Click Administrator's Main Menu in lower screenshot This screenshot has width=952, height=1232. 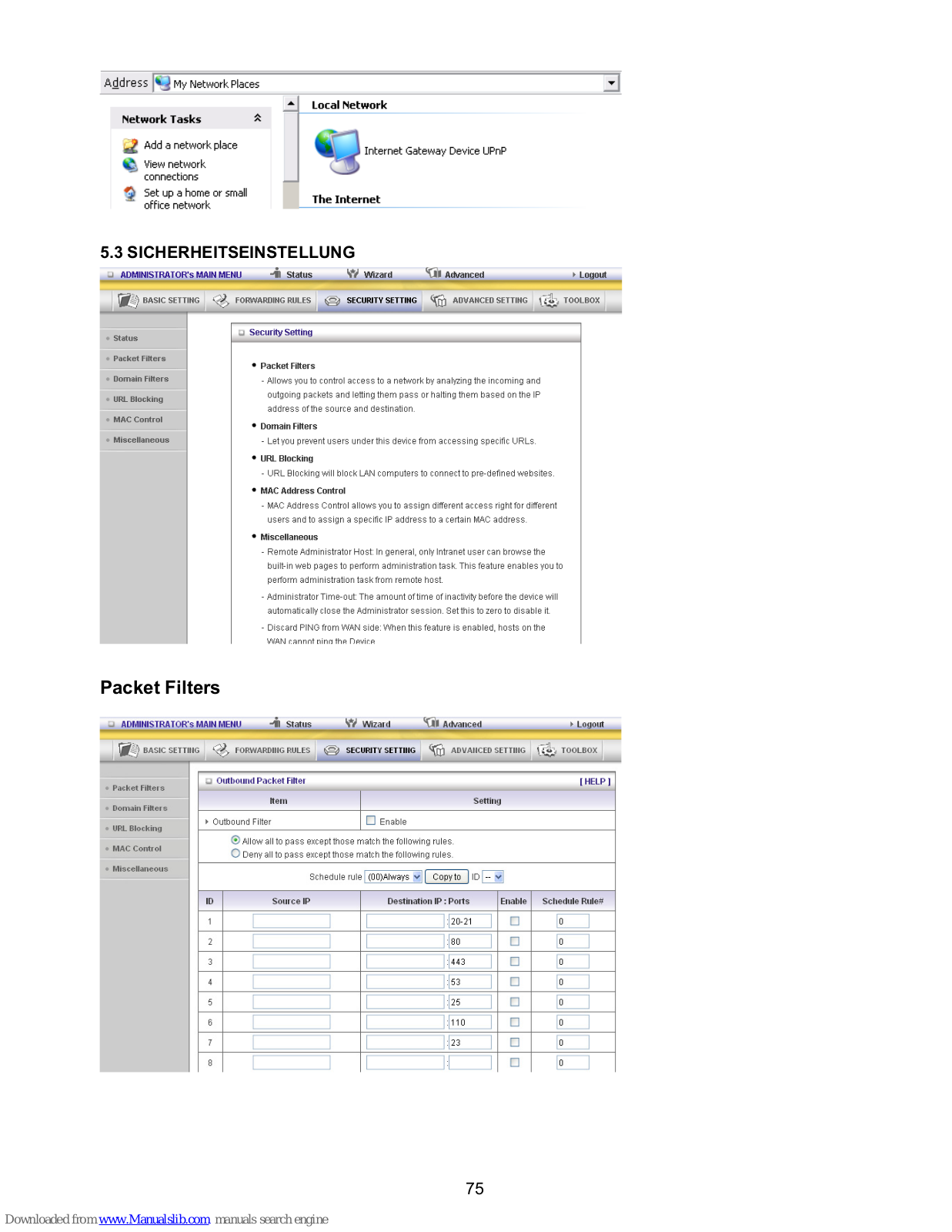point(181,725)
